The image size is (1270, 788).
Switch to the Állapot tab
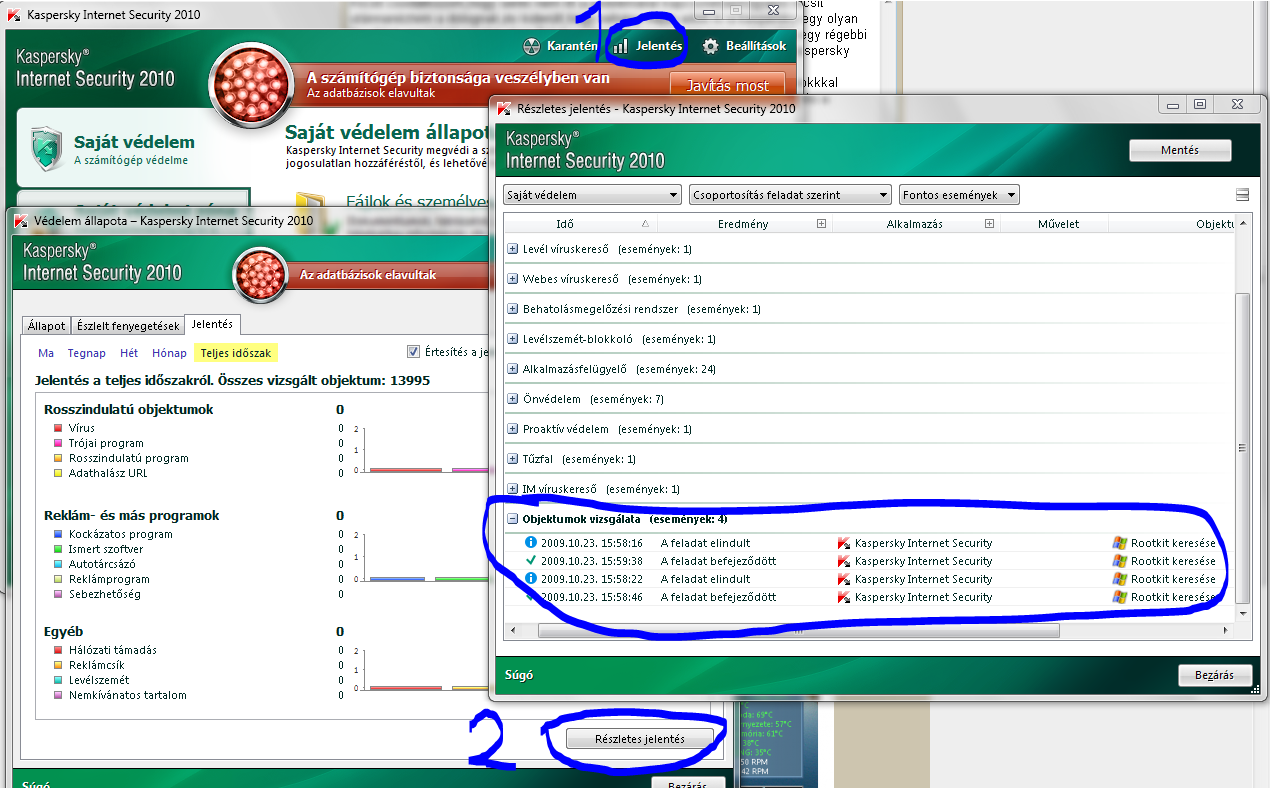coord(46,326)
